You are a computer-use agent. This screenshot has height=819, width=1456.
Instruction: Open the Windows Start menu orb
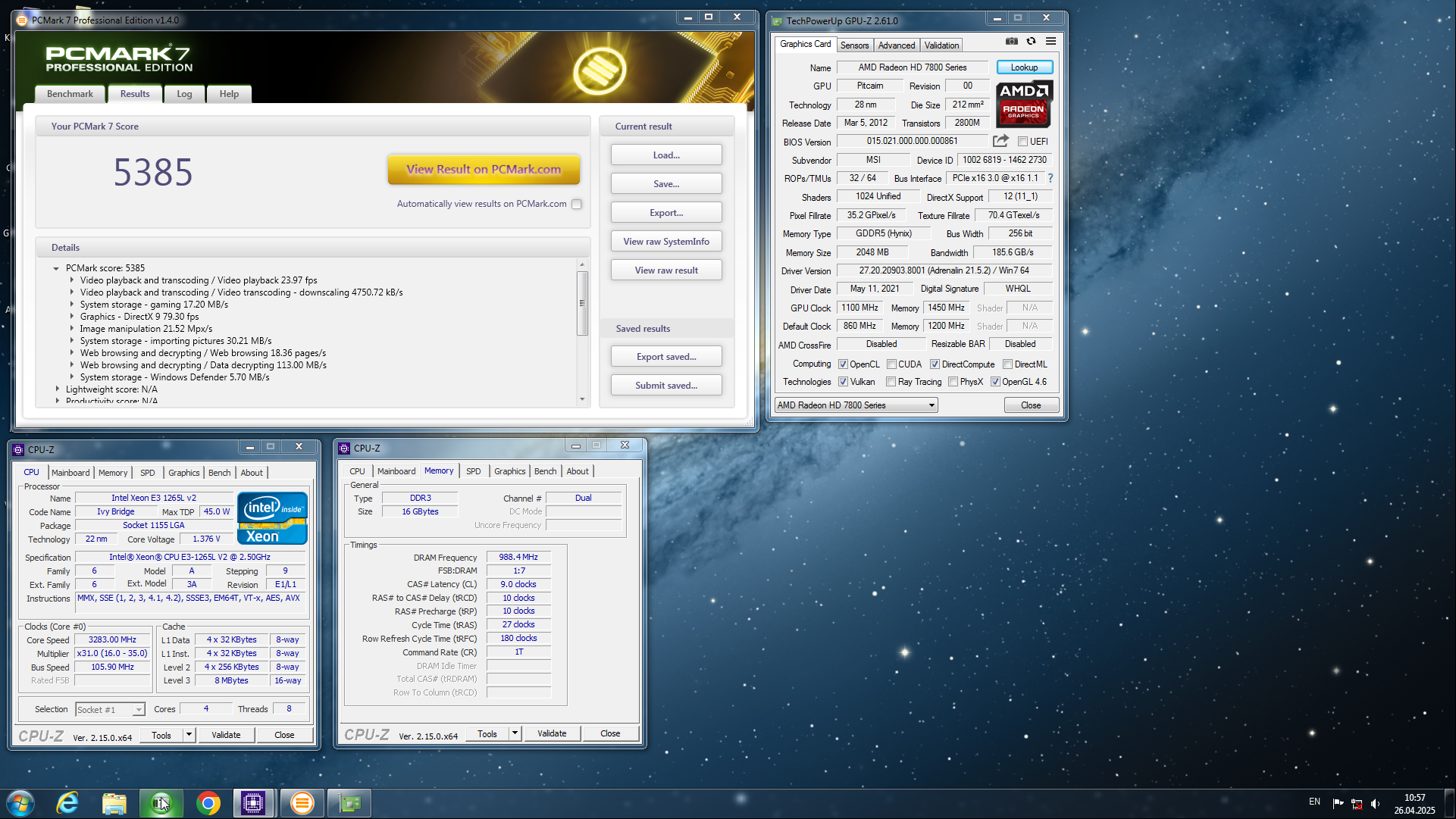tap(20, 803)
